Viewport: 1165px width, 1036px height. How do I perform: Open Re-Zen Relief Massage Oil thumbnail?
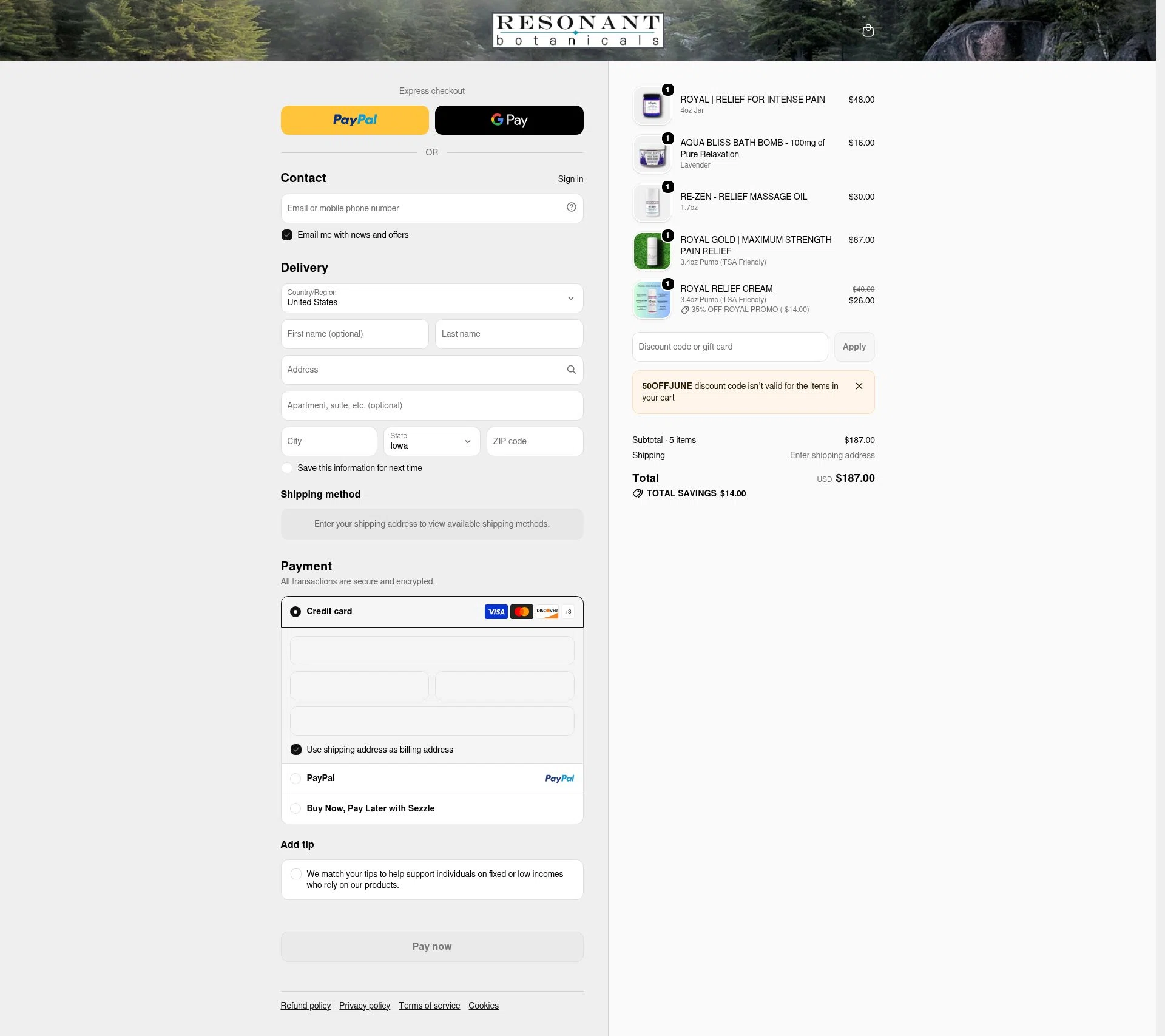(652, 202)
